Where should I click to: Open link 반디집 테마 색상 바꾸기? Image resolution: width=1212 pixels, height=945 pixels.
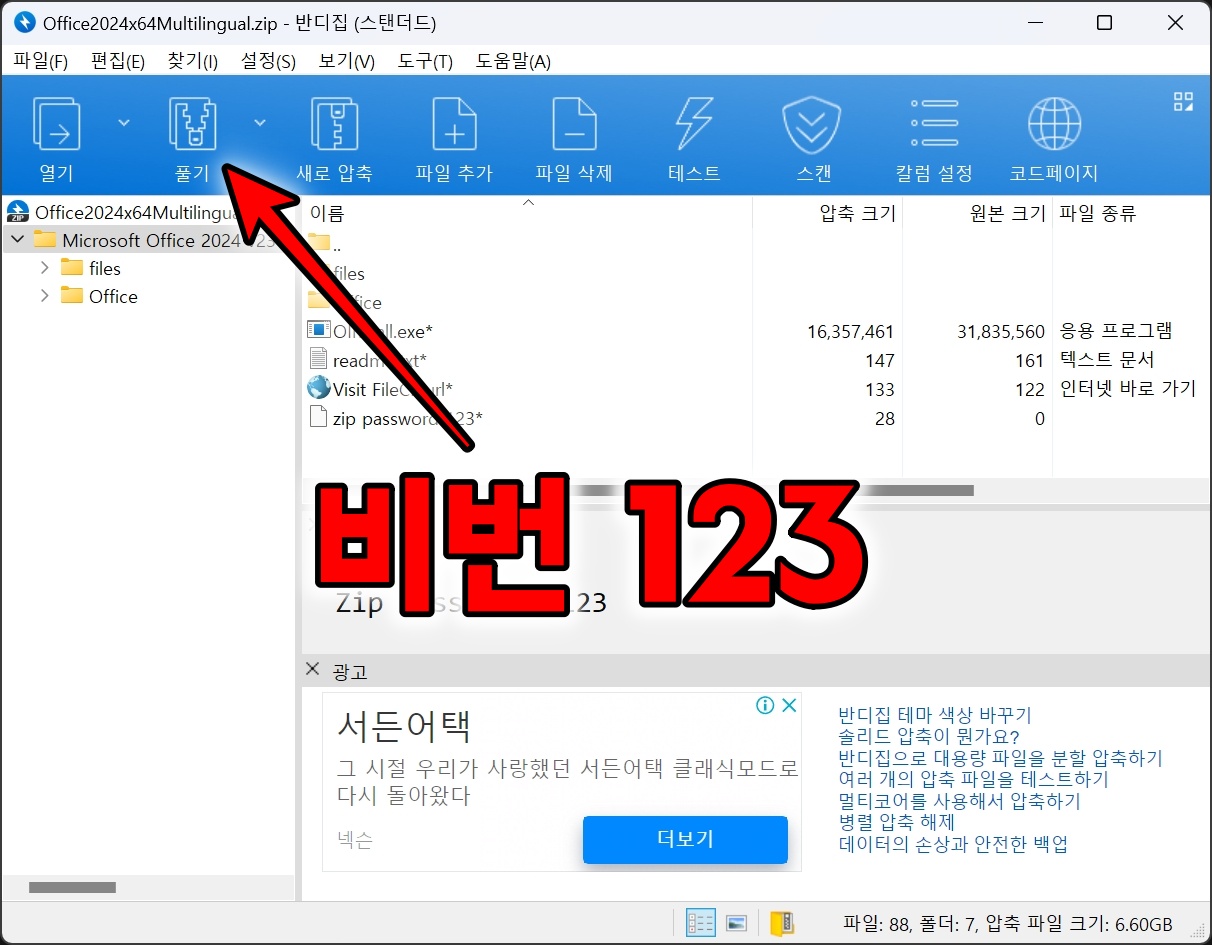(x=935, y=715)
